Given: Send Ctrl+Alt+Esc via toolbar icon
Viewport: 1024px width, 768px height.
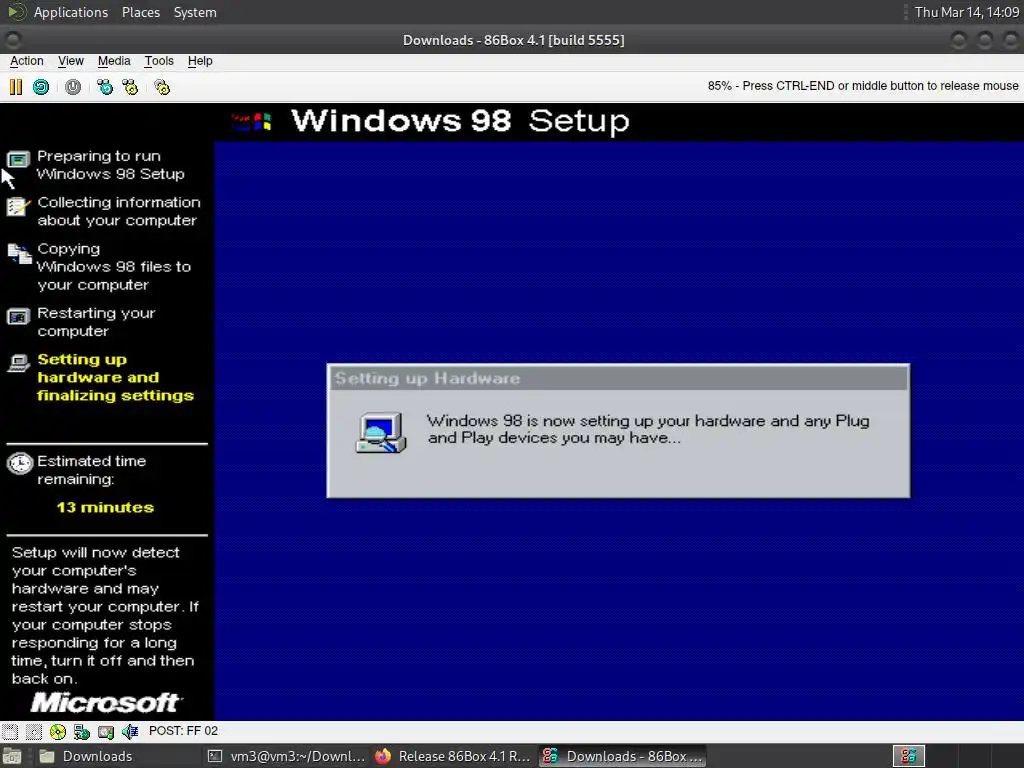Looking at the screenshot, I should (131, 87).
